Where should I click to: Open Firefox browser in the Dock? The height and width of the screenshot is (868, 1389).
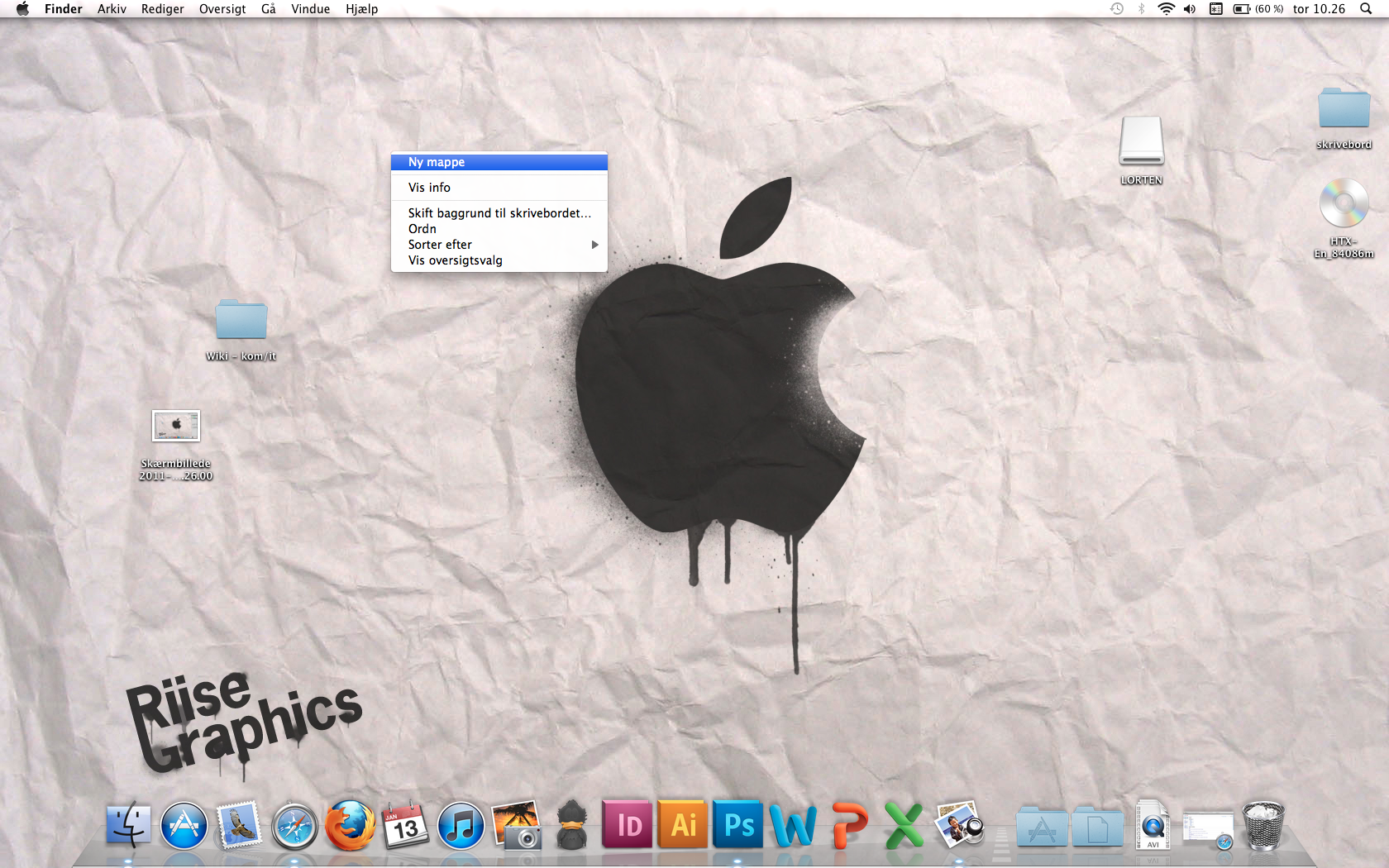tap(350, 825)
